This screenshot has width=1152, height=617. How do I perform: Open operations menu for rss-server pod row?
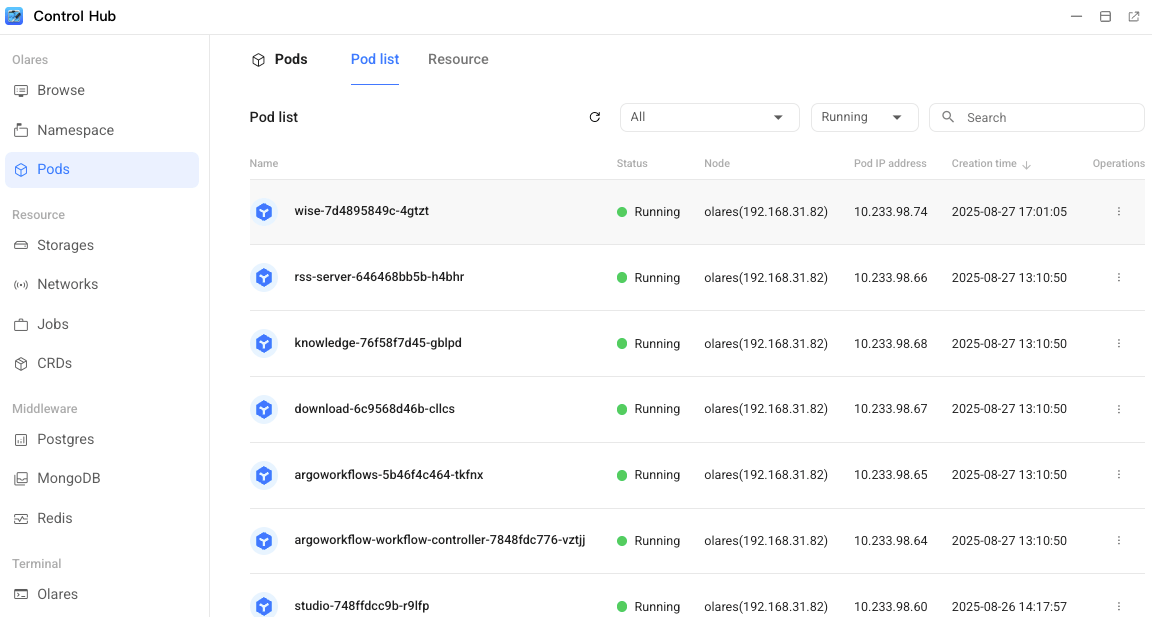coord(1118,278)
